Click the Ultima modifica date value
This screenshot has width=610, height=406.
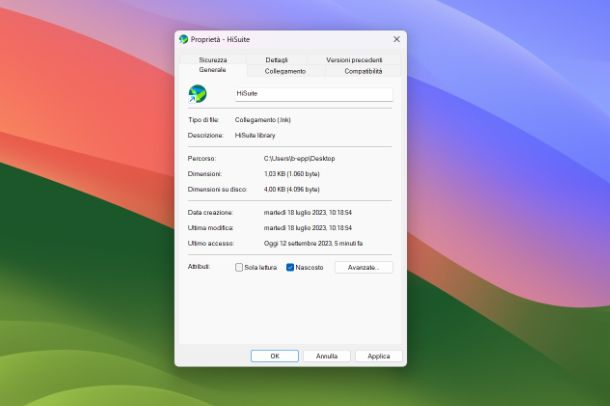click(308, 228)
